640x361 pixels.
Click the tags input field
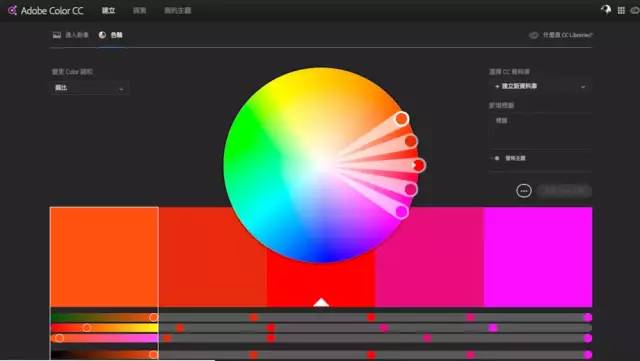tap(540, 130)
